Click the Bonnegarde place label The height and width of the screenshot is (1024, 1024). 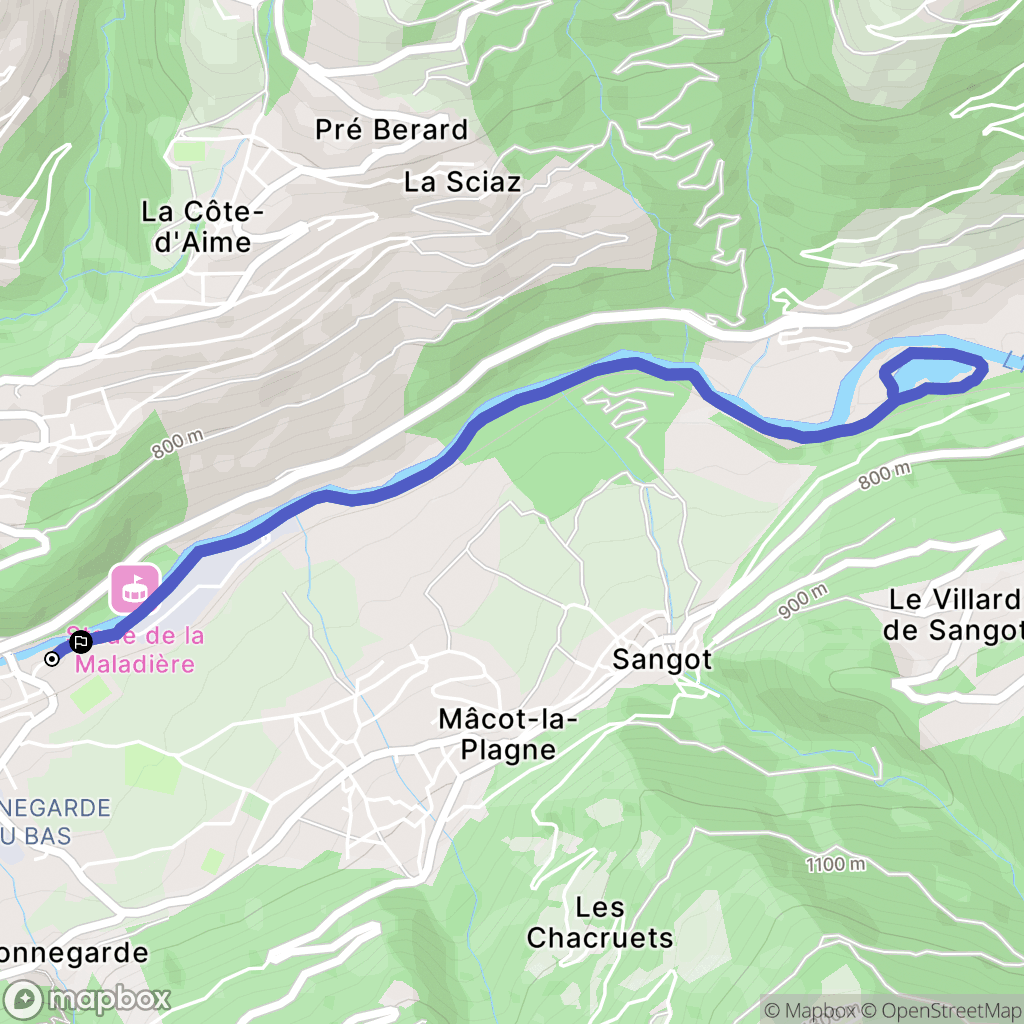click(73, 954)
